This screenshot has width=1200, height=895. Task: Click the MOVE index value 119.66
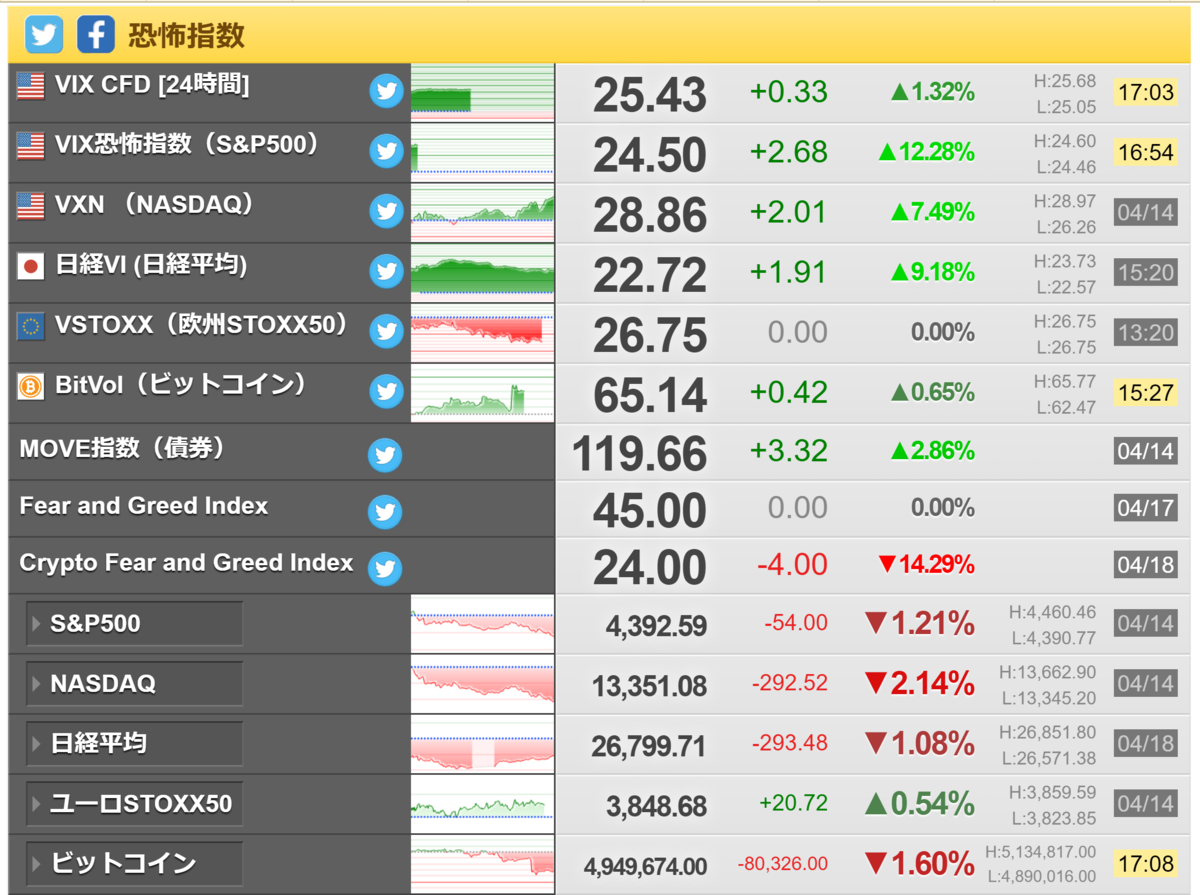click(640, 455)
